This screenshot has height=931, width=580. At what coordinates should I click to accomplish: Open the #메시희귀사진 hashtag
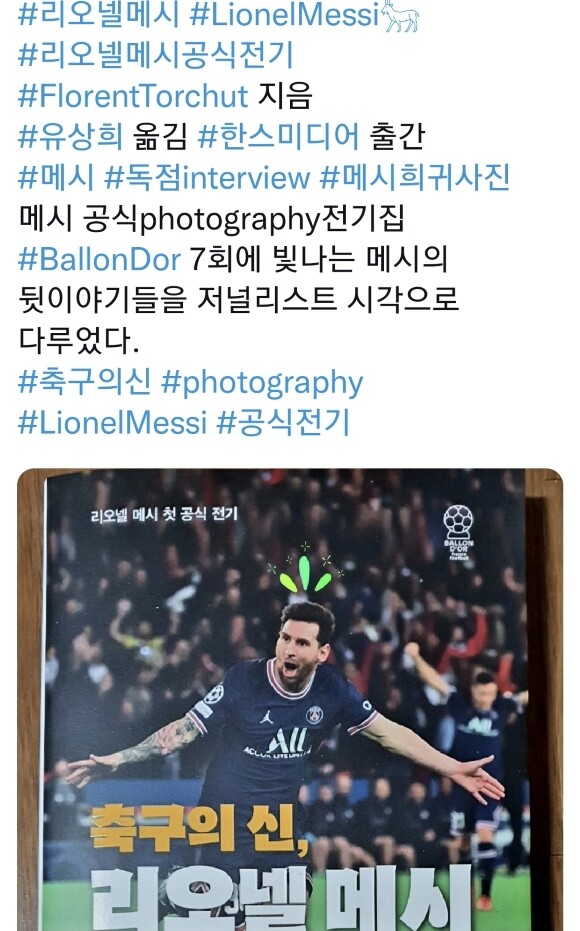coord(414,177)
